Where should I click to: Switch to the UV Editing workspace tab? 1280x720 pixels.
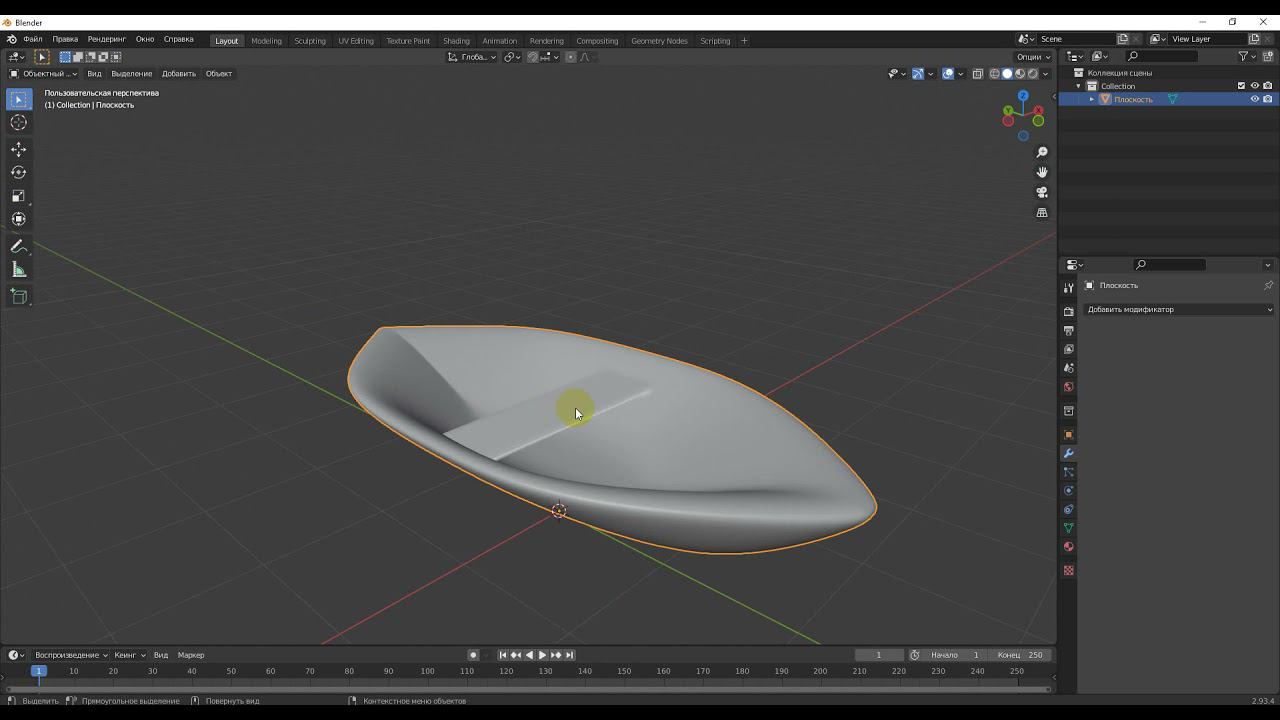click(x=356, y=41)
